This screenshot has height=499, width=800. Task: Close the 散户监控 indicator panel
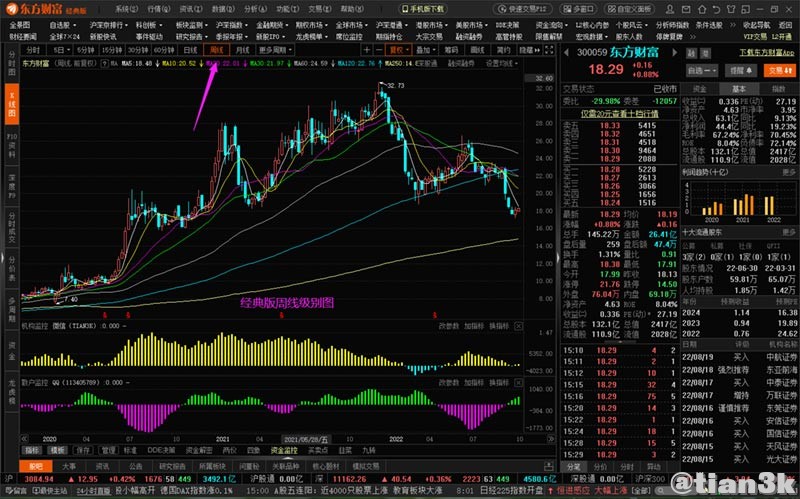click(518, 382)
